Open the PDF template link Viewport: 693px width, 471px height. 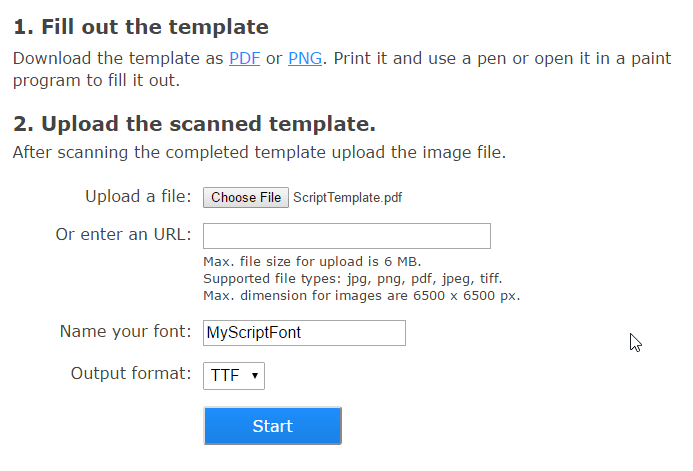tap(245, 58)
